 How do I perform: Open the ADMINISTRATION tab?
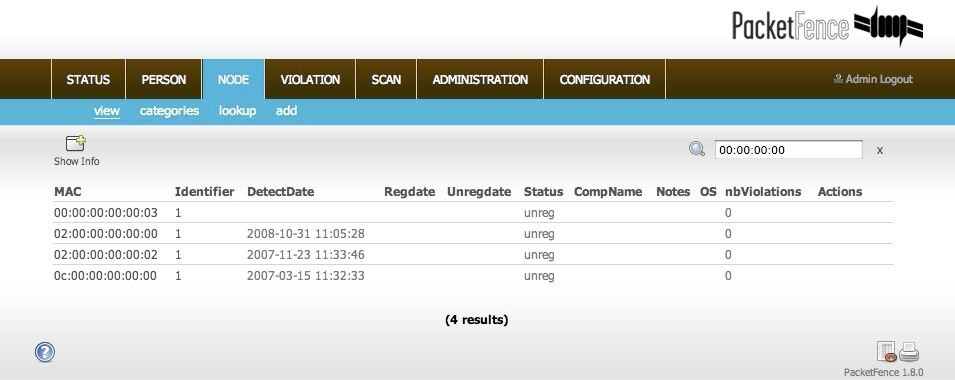[x=480, y=79]
